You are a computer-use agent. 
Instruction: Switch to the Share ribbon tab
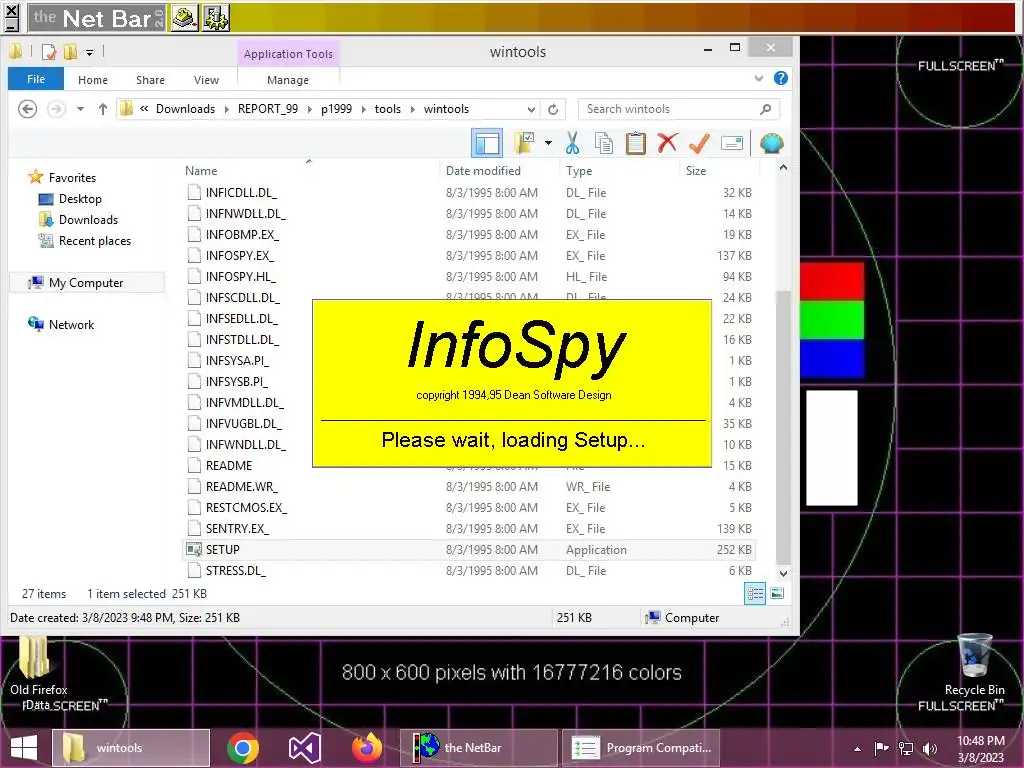[x=150, y=80]
